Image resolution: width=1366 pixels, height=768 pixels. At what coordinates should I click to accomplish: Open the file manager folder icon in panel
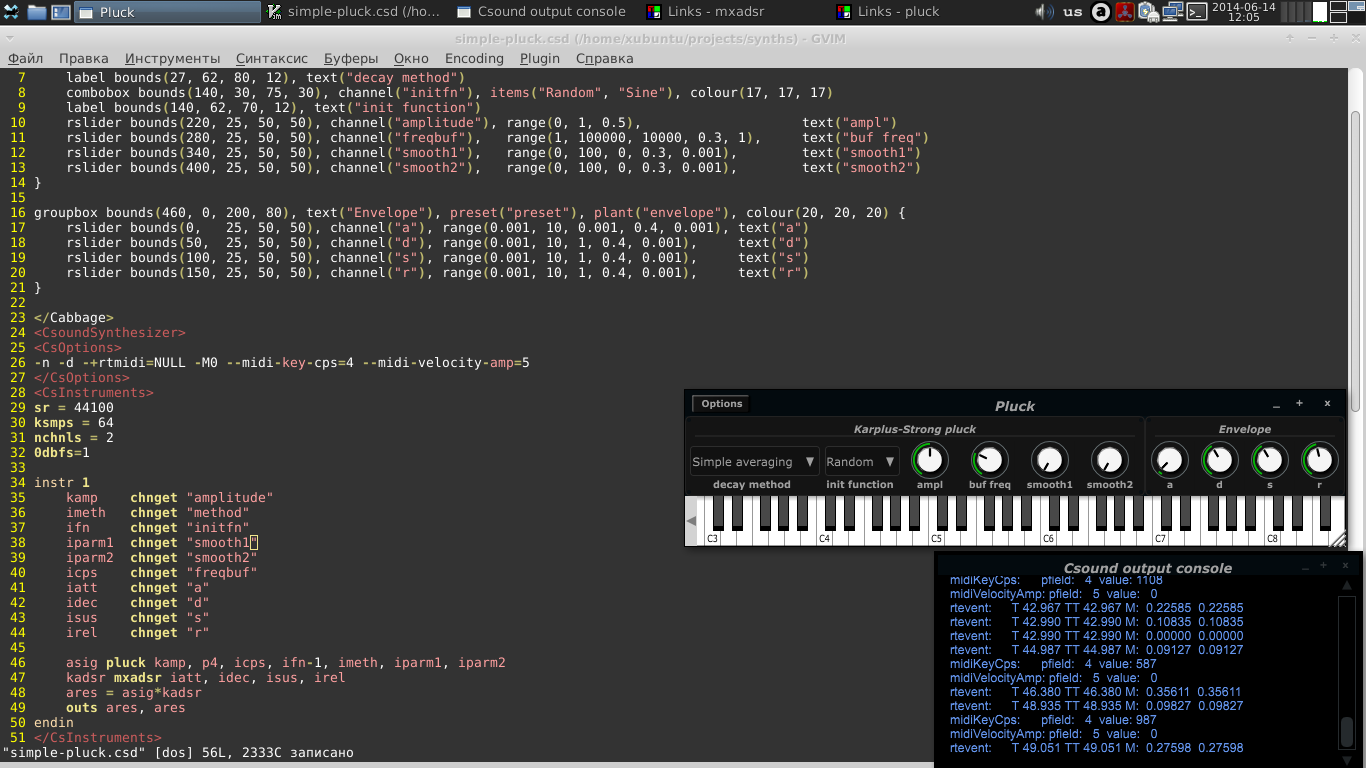pos(37,12)
